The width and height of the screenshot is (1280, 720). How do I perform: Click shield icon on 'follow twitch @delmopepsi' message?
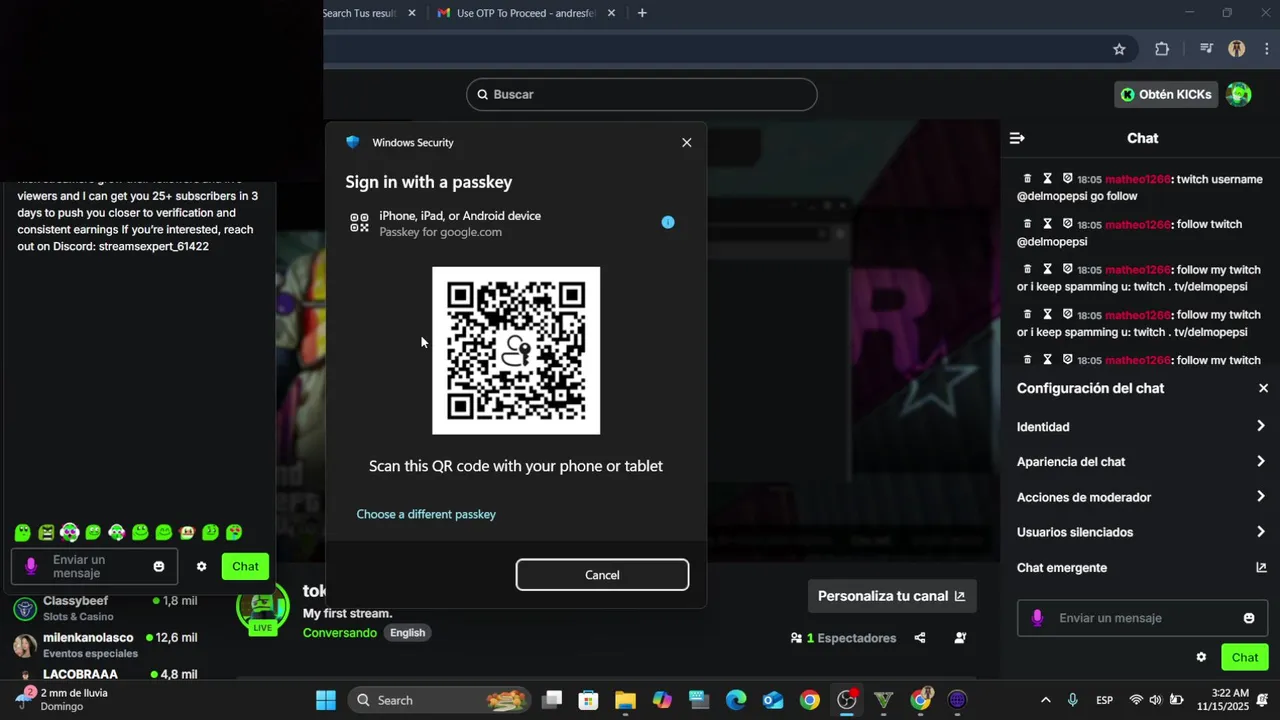(1067, 224)
